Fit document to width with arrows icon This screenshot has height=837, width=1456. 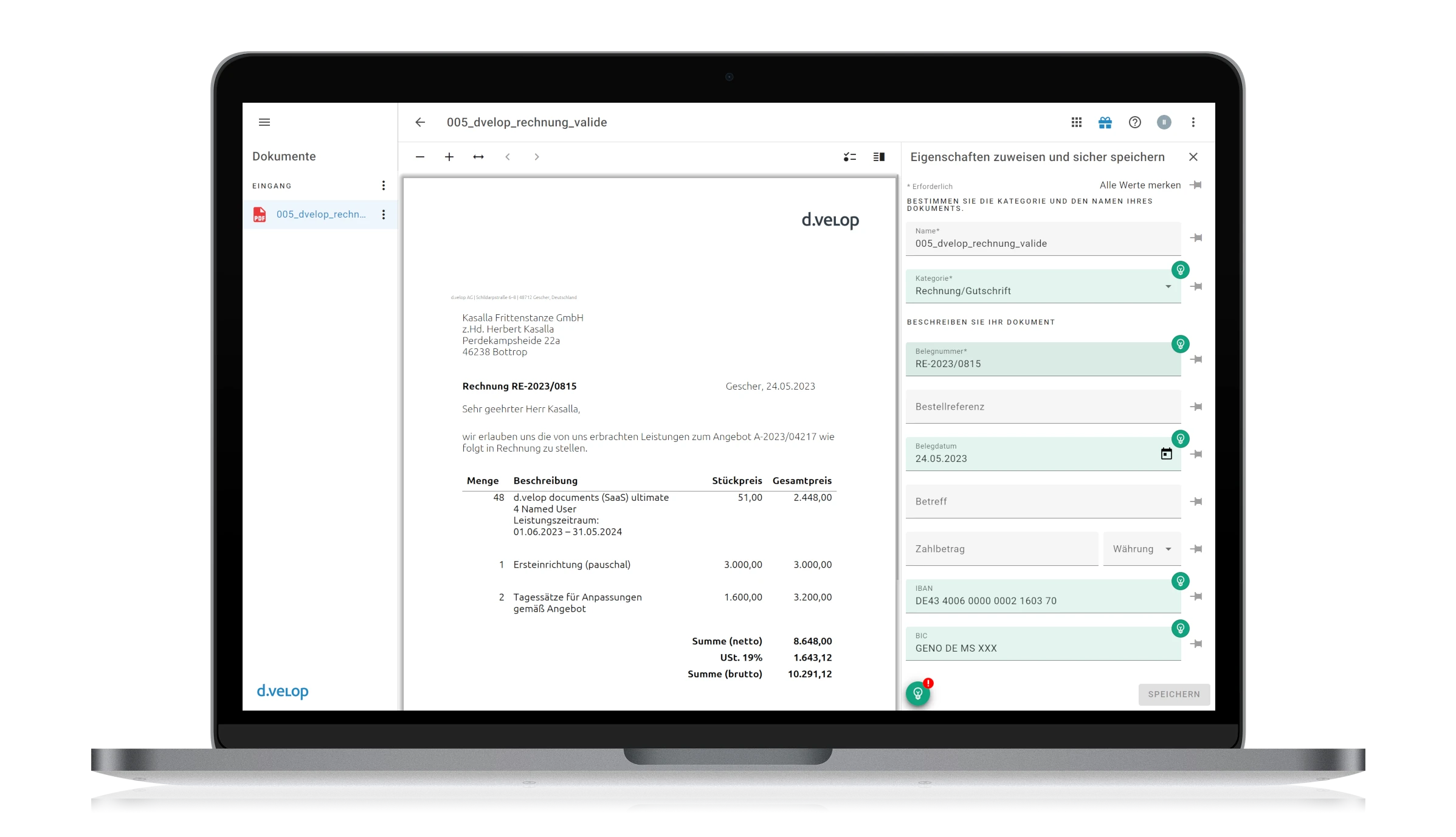click(478, 157)
